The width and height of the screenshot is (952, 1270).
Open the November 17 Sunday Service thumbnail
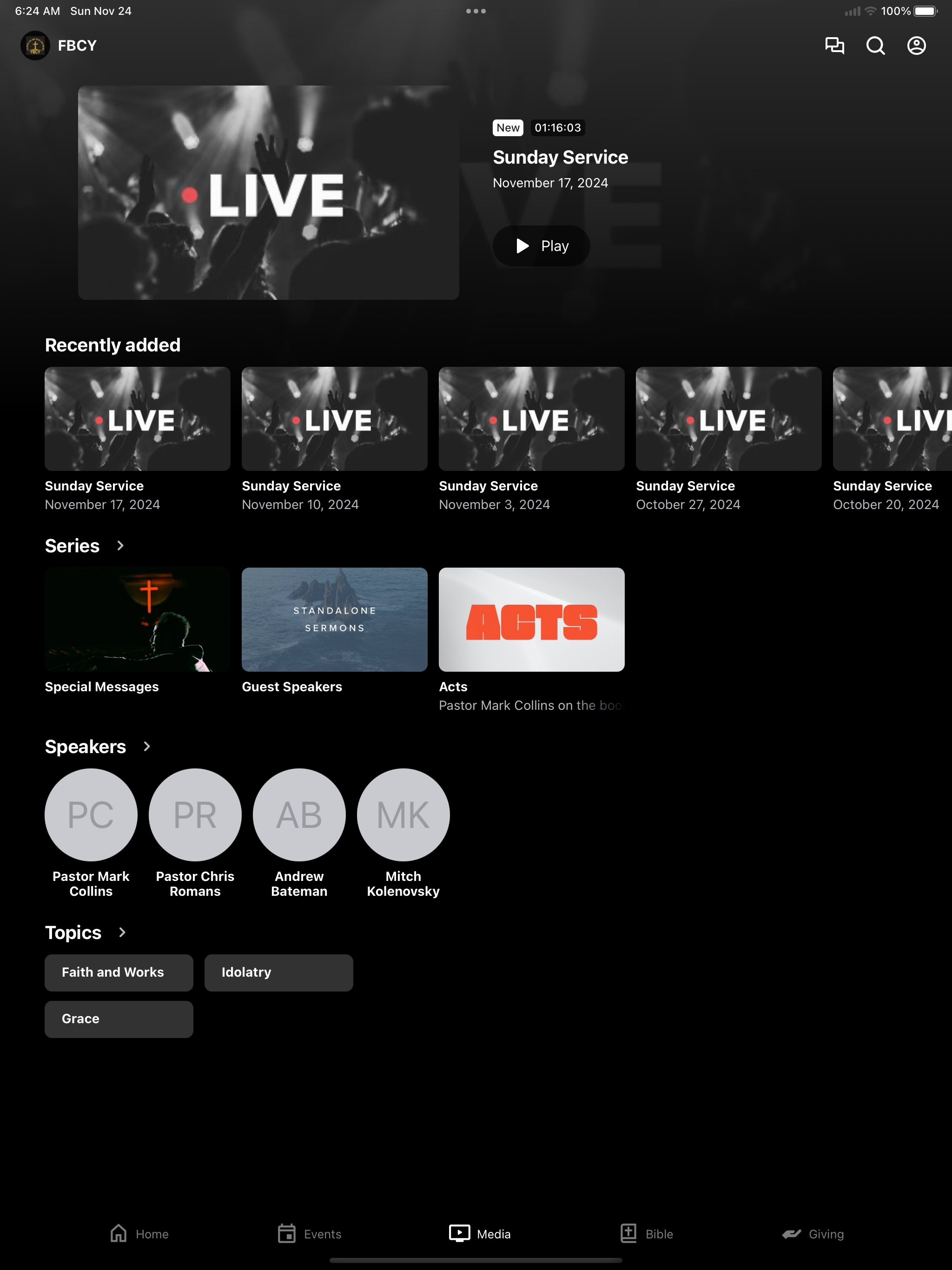tap(137, 418)
